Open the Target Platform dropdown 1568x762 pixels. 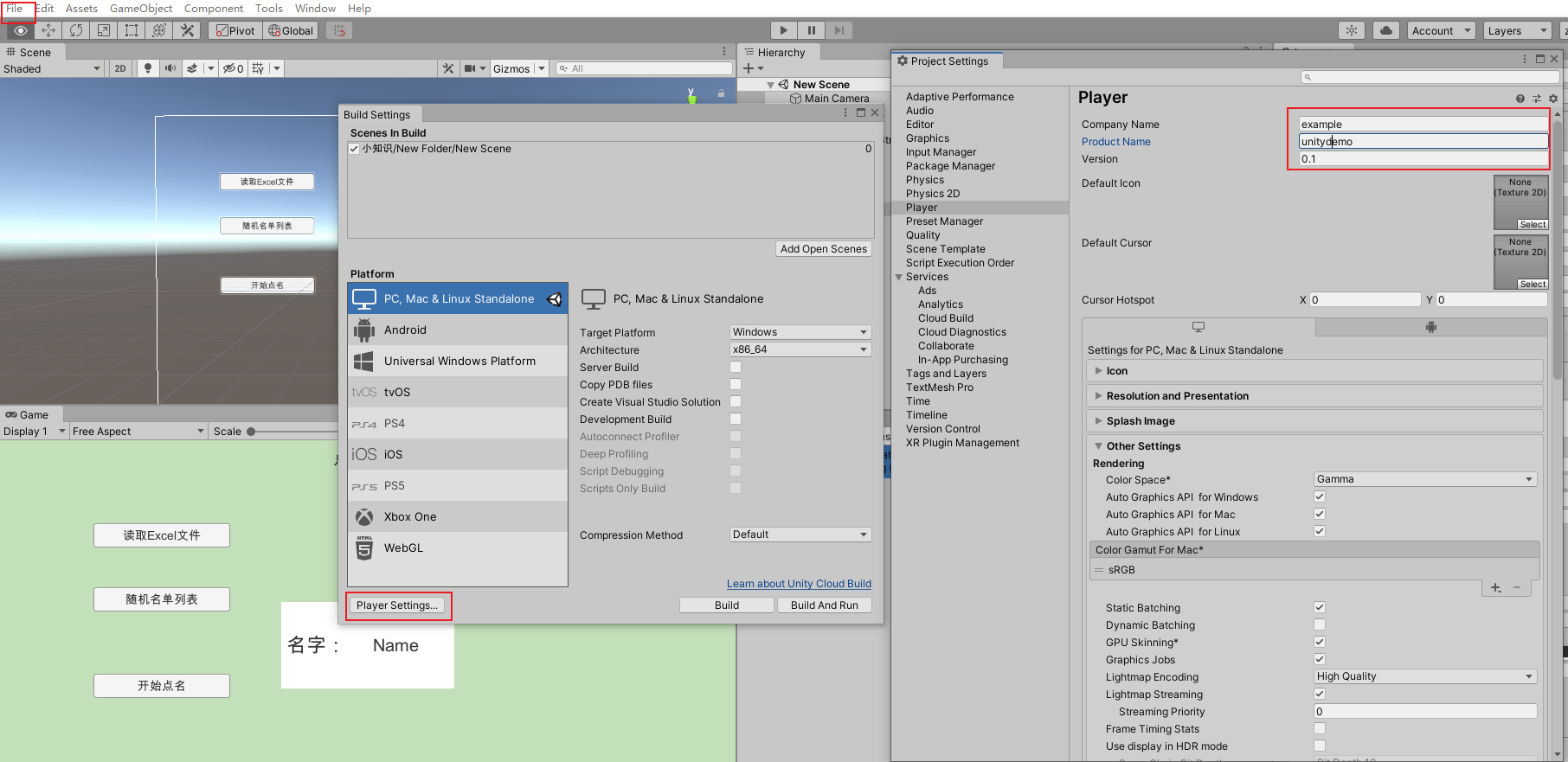coord(800,332)
